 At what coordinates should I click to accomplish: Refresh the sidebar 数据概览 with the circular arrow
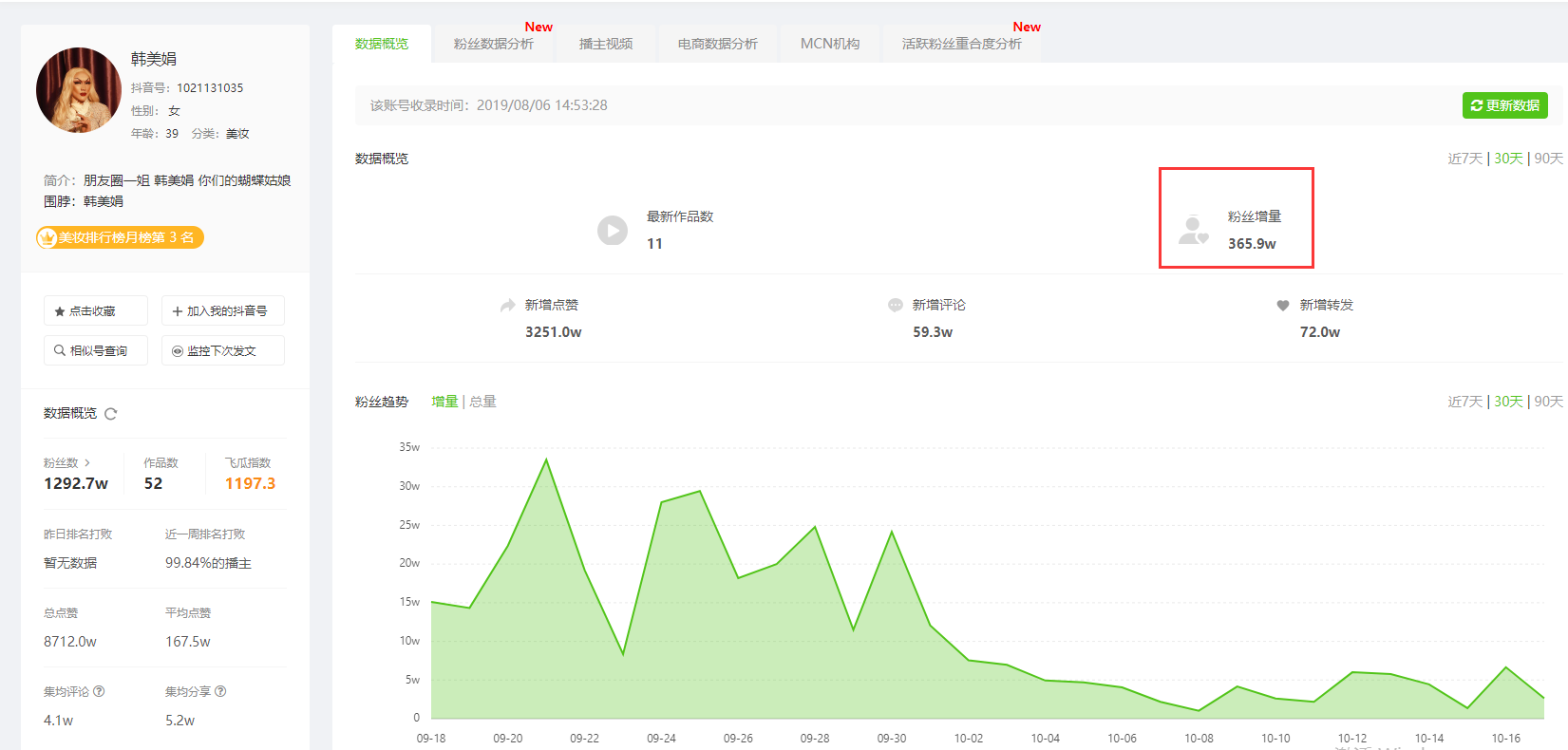click(111, 414)
